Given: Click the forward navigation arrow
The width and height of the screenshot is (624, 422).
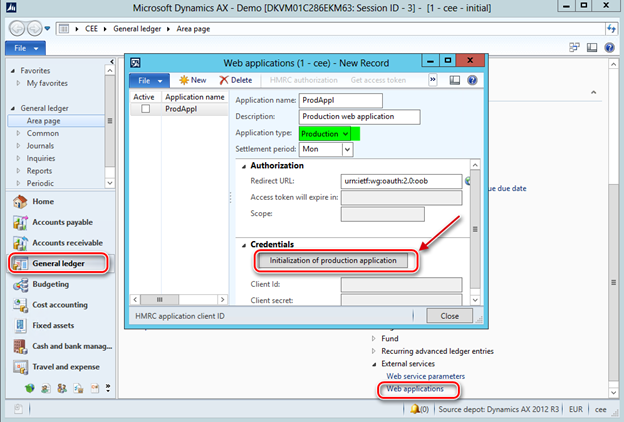Looking at the screenshot, I should pyautogui.click(x=35, y=29).
